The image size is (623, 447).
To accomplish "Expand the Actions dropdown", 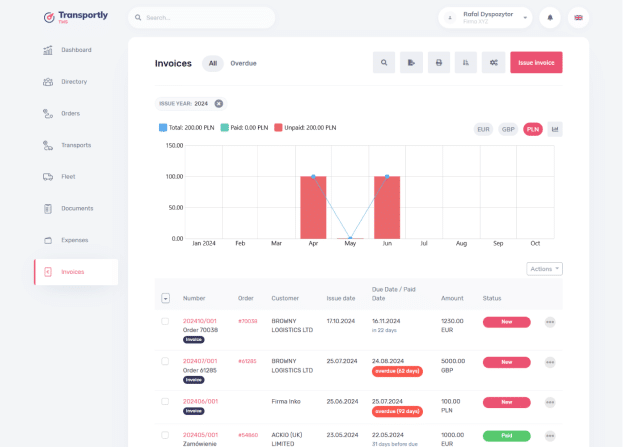I will coord(544,269).
